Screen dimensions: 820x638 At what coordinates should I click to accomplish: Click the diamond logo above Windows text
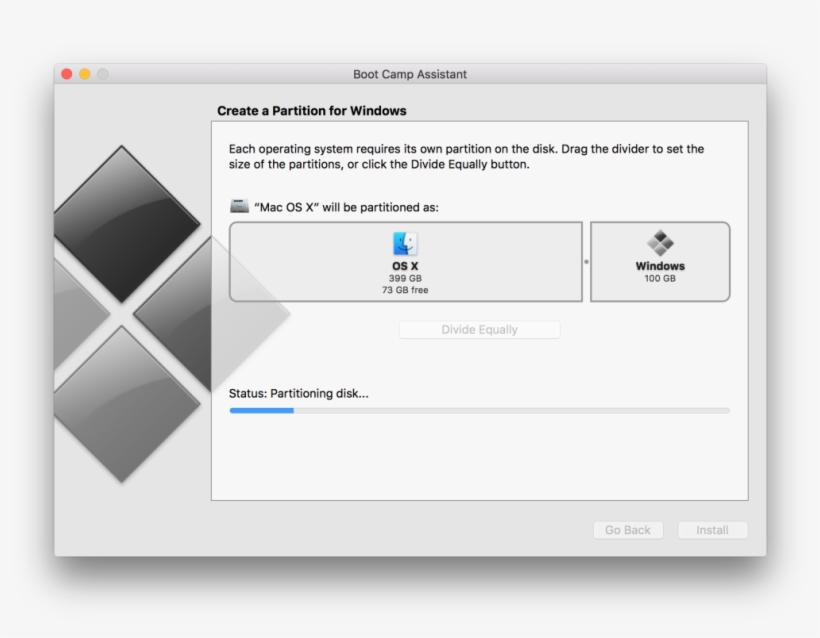pyautogui.click(x=661, y=243)
